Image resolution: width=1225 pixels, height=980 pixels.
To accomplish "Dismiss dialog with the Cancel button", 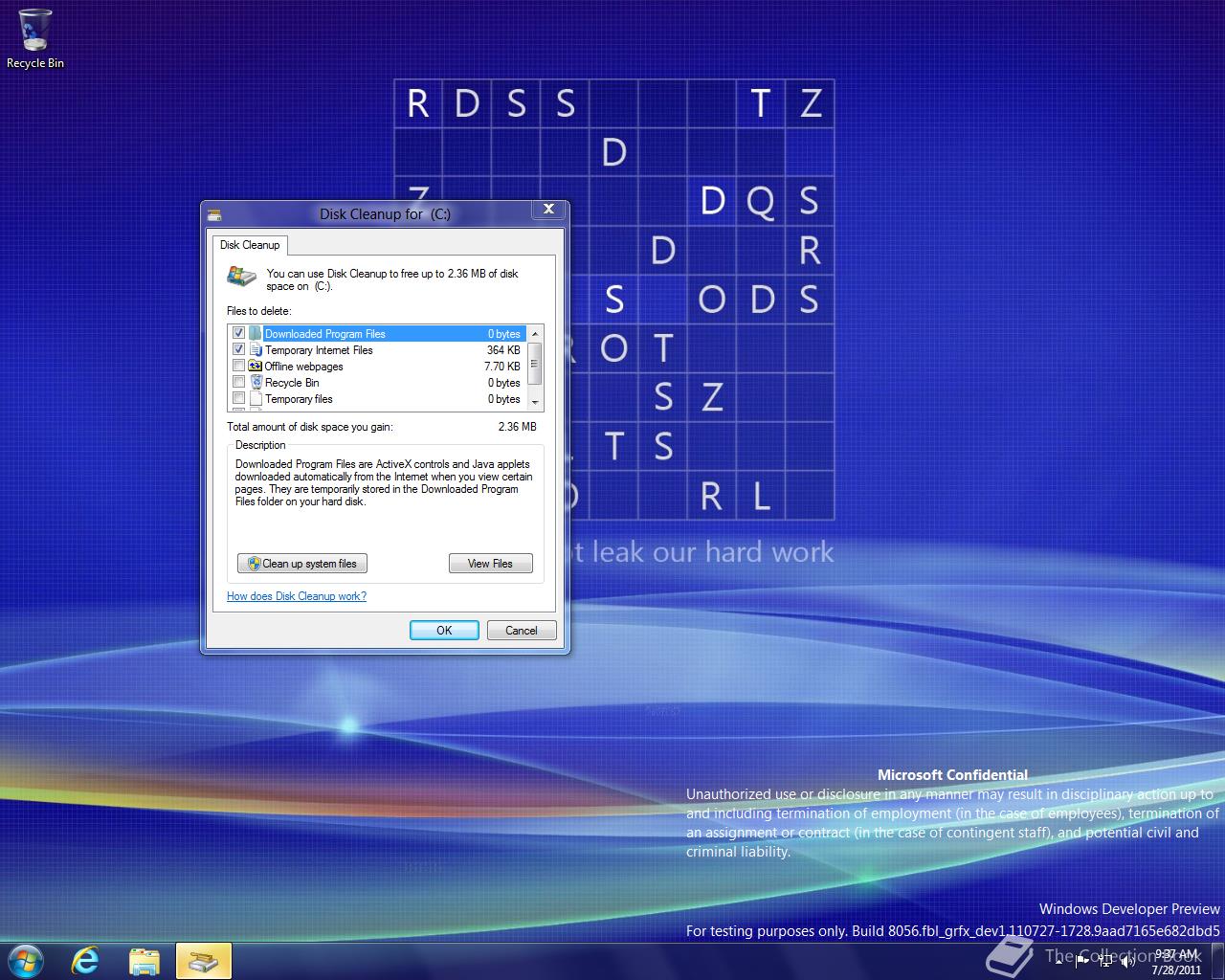I will (522, 630).
